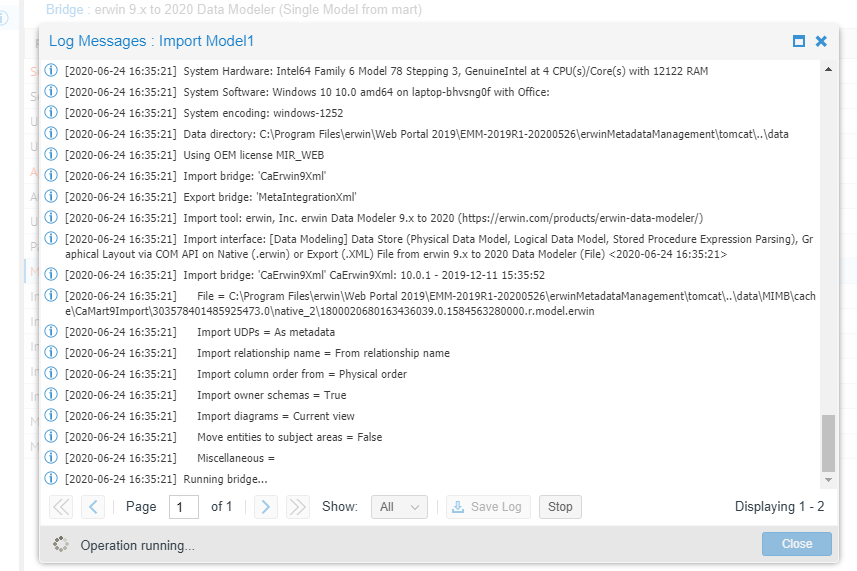857x571 pixels.
Task: Jump to last log page
Action: pyautogui.click(x=297, y=507)
